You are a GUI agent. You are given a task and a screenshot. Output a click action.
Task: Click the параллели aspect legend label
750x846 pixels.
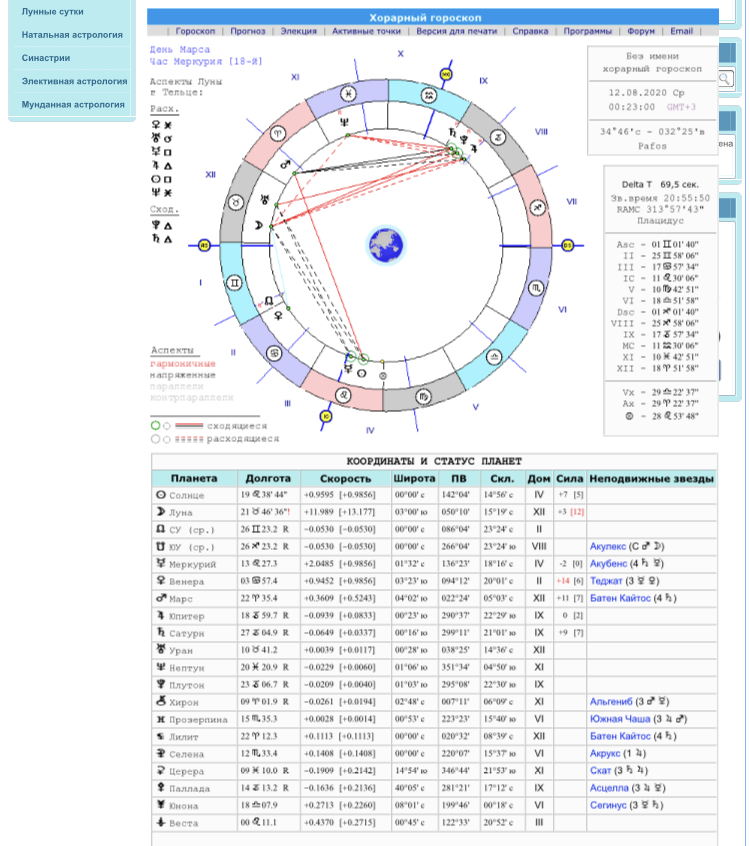coord(177,386)
